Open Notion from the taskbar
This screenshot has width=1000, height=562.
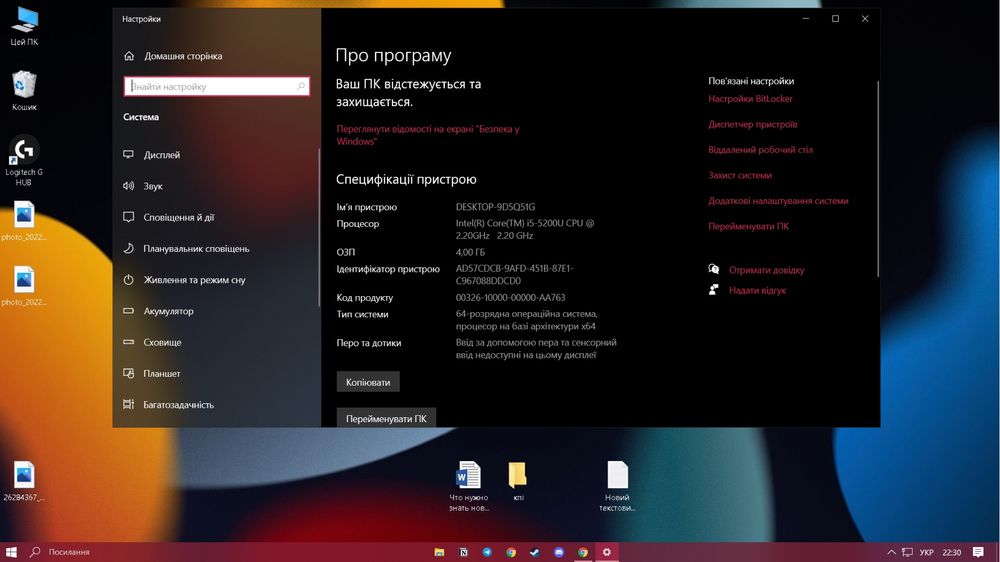coord(464,552)
